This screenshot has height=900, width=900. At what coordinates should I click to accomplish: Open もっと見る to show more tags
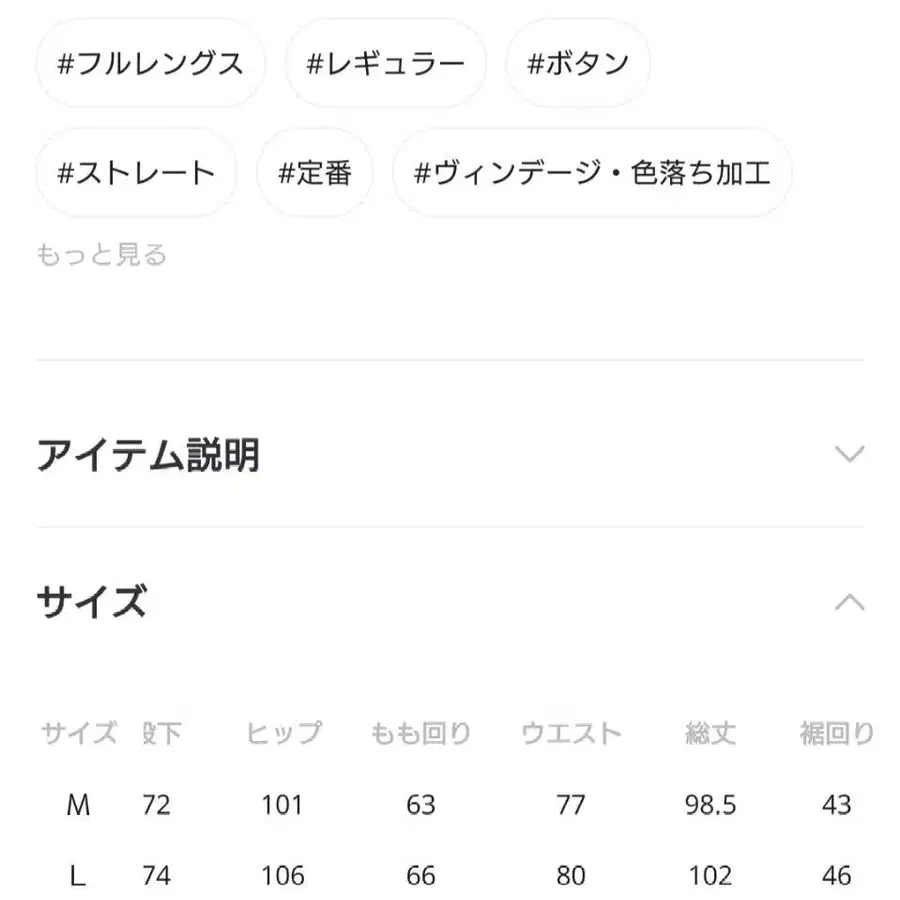point(102,254)
